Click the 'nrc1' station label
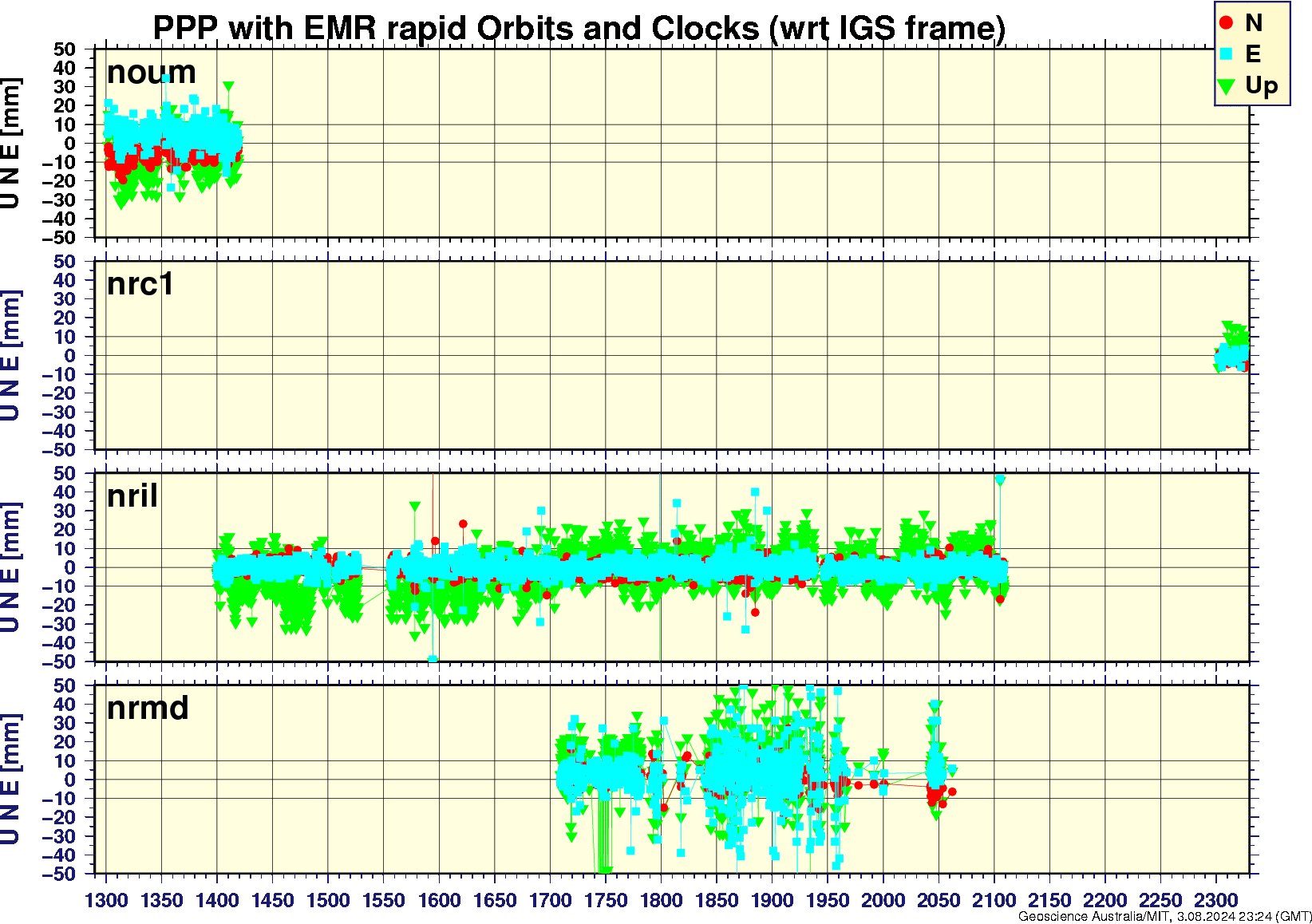 140,284
